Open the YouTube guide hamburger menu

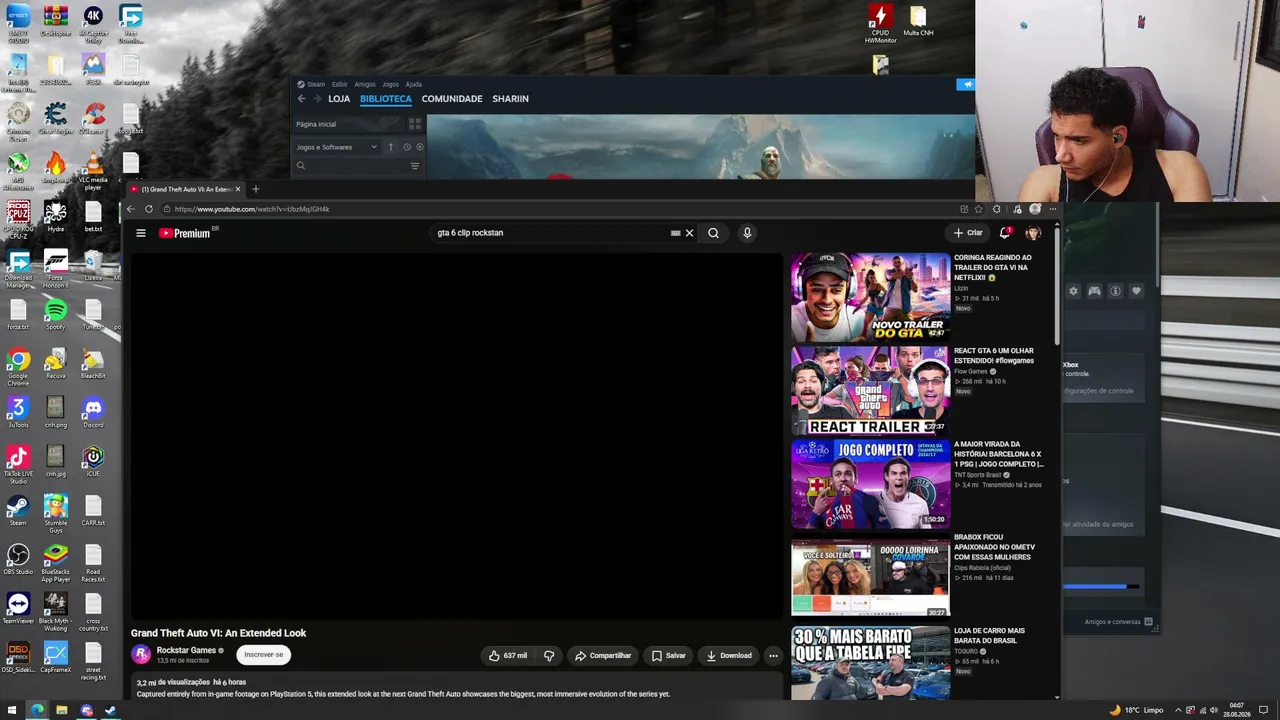point(141,233)
